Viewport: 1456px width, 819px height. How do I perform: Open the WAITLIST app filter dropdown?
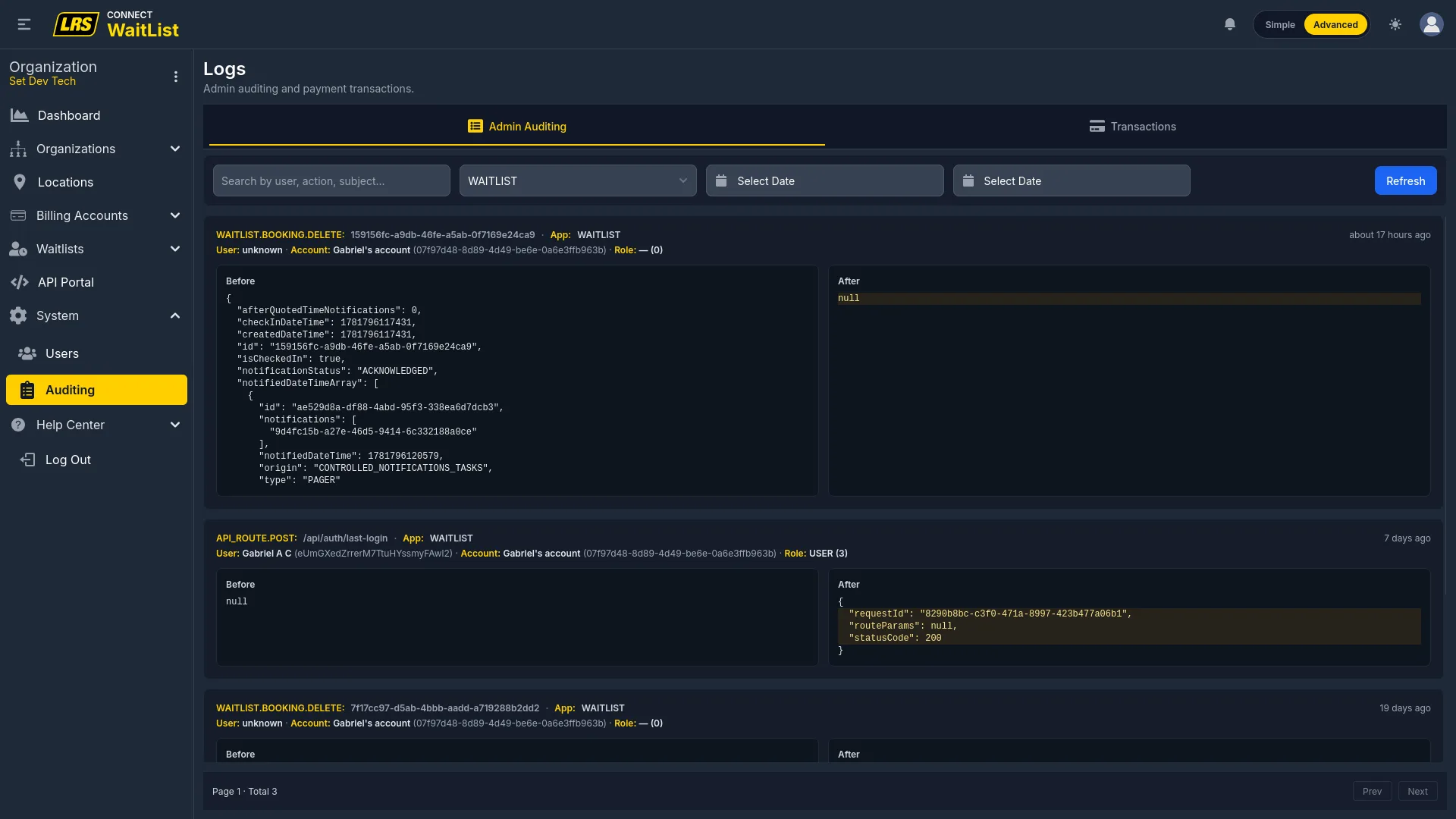(578, 180)
